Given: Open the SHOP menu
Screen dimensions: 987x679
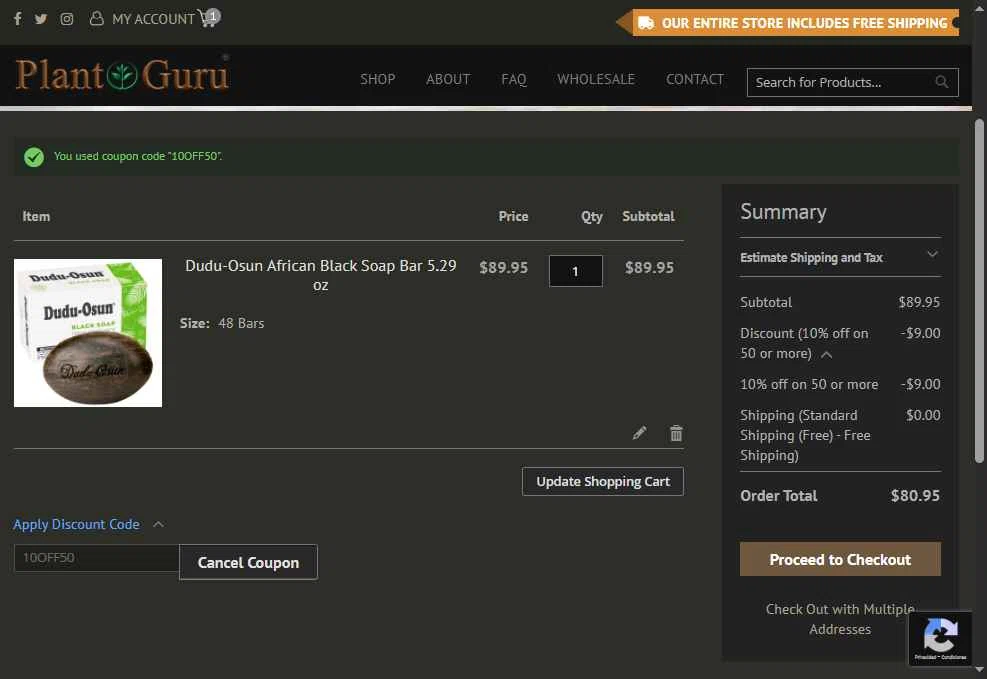Looking at the screenshot, I should (x=378, y=79).
